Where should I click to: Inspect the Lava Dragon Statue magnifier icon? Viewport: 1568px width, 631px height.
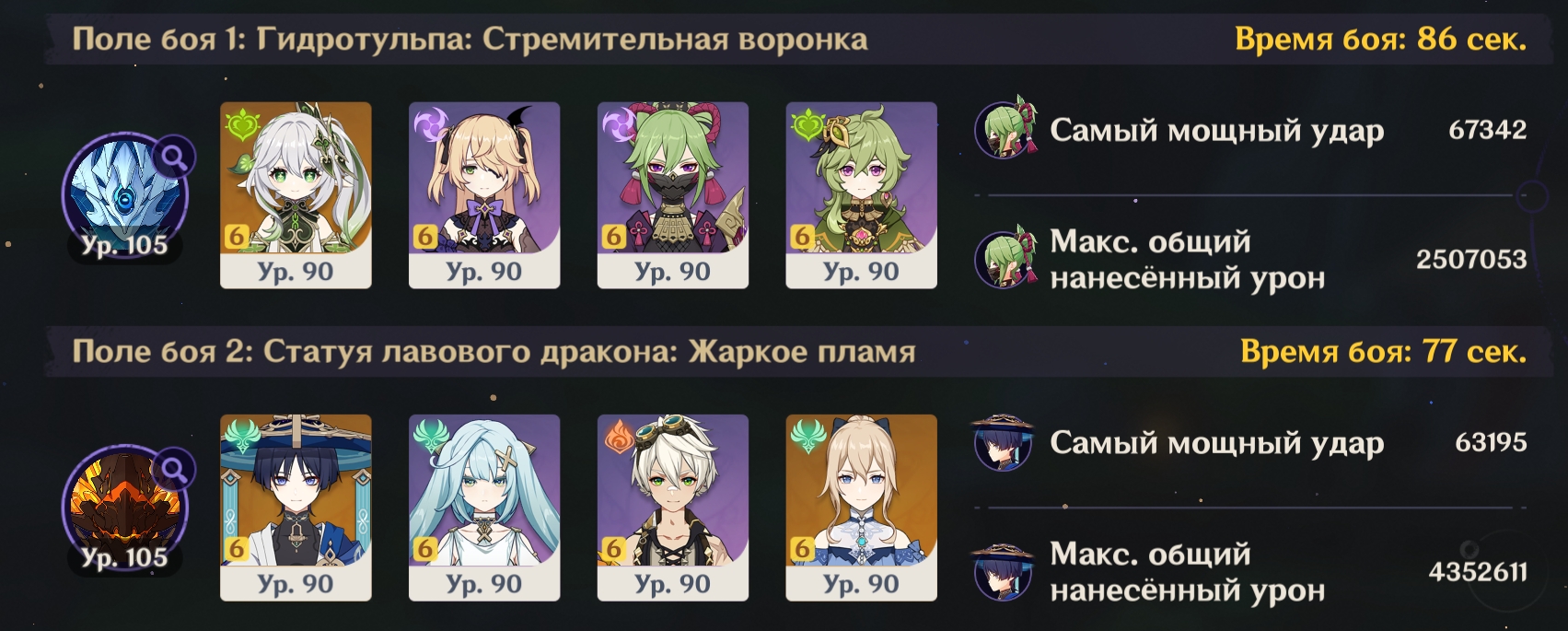coord(173,471)
